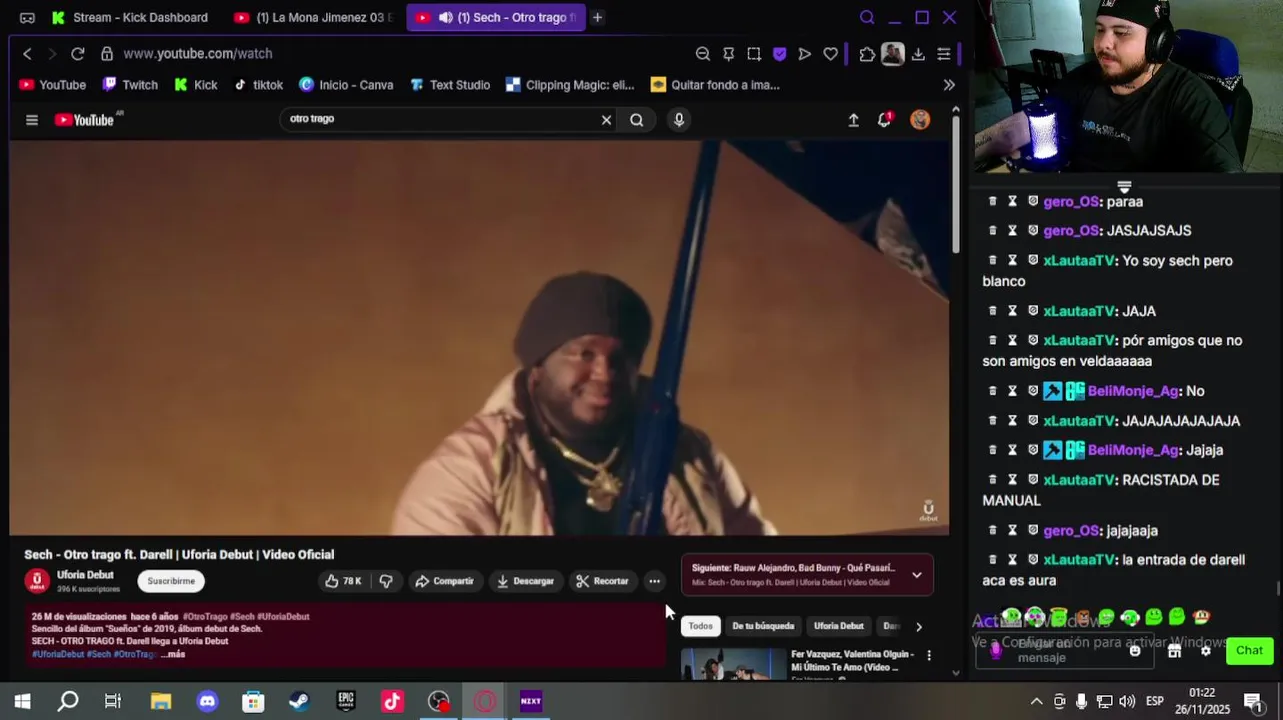This screenshot has height=720, width=1283.
Task: Open the Twitch bookmark
Action: tap(130, 85)
